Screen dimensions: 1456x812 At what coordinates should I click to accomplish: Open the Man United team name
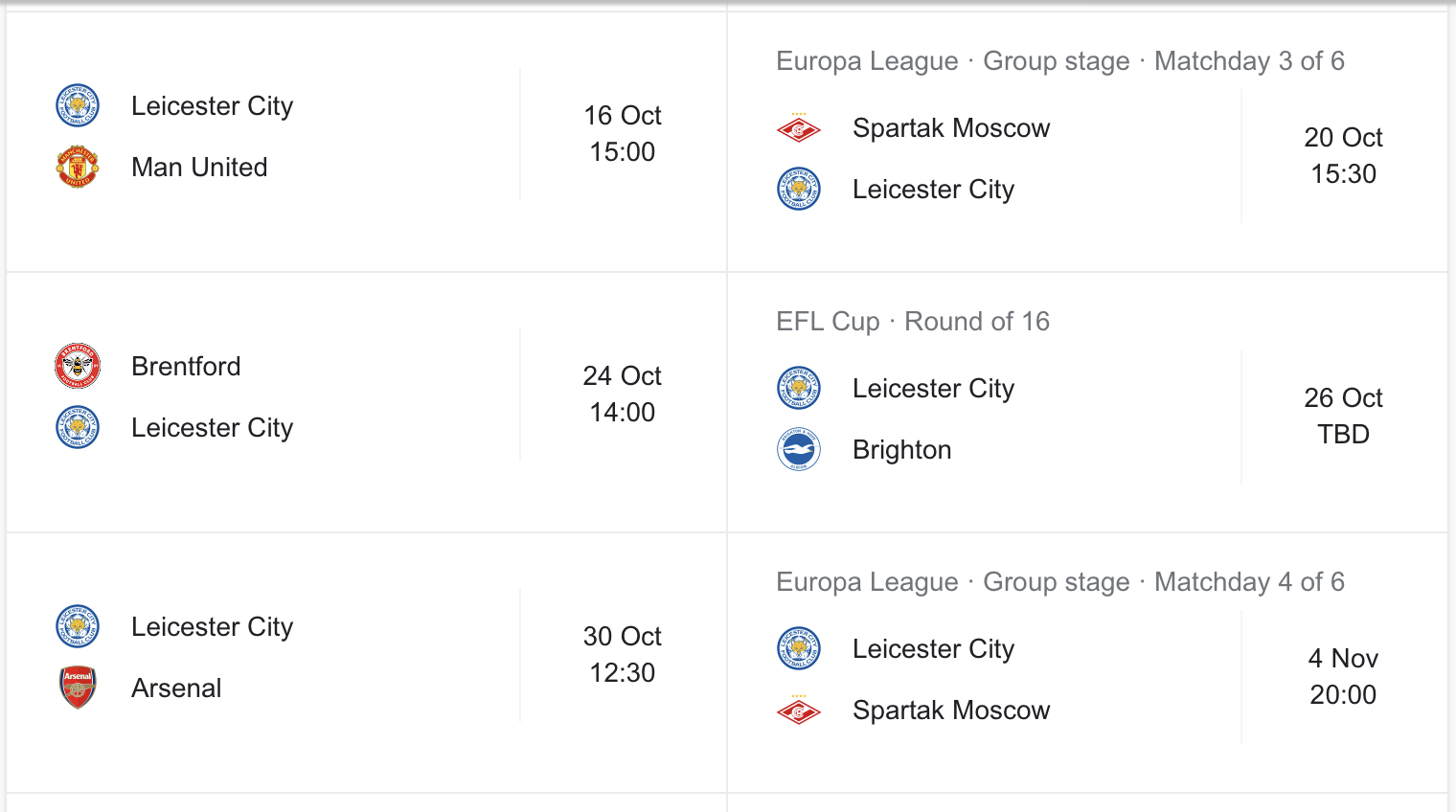(199, 167)
